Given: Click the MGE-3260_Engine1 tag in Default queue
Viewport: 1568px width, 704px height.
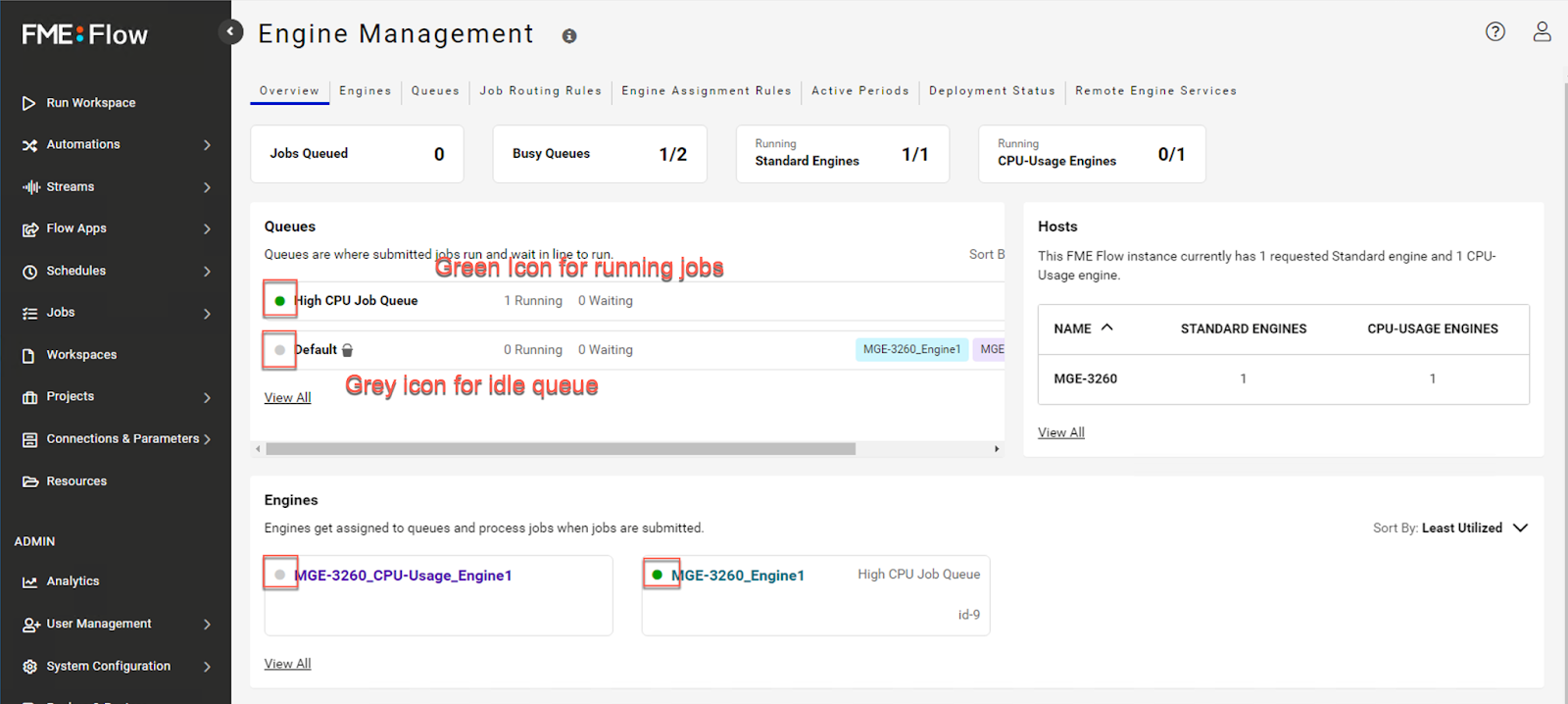Looking at the screenshot, I should click(x=911, y=349).
